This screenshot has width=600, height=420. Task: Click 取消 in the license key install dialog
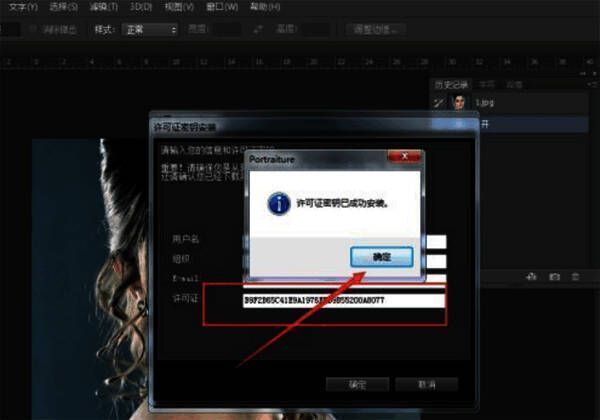pos(426,384)
